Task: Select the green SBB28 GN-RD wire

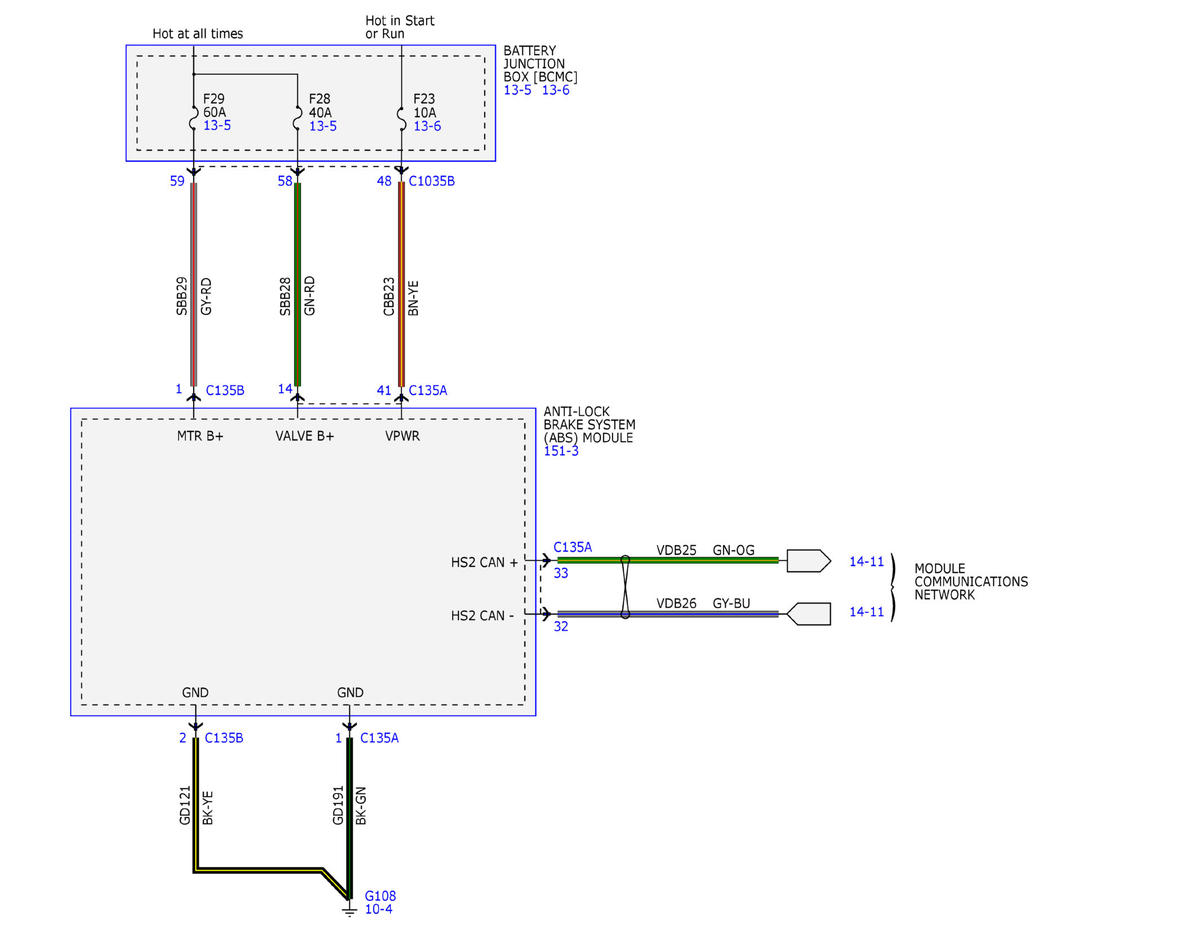Action: (x=297, y=285)
